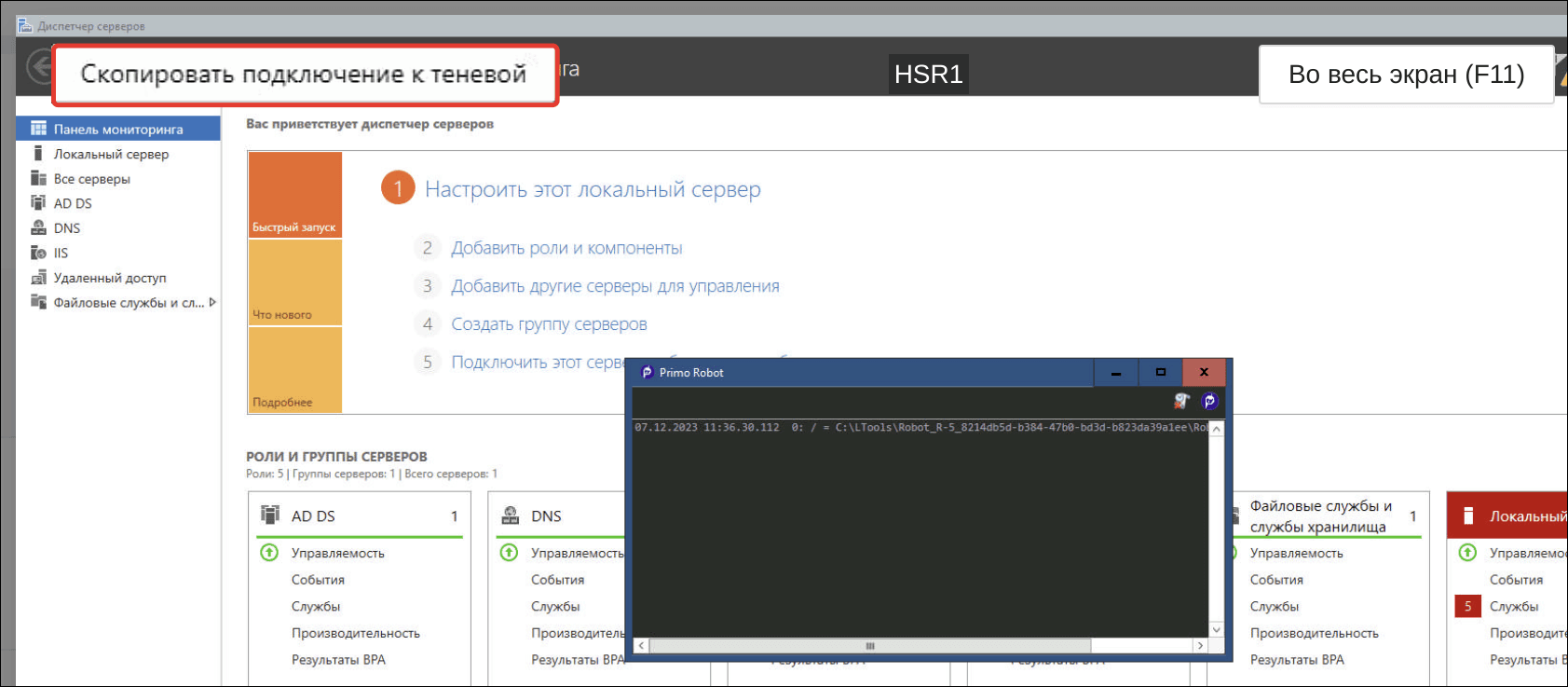Click the Primo logo icon in robot toolbar
Viewport: 1568px width, 687px height.
(1209, 401)
